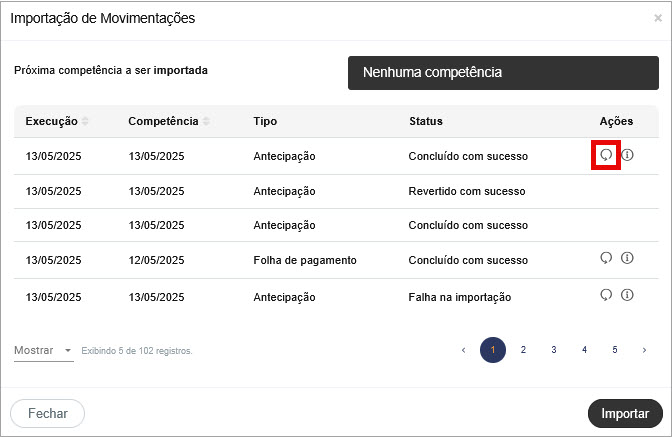The width and height of the screenshot is (672, 437).
Task: Navigate to pagination page 4
Action: 584,350
